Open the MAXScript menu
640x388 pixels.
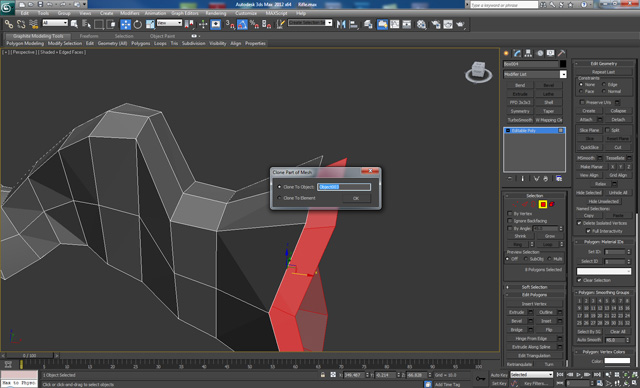coord(276,13)
